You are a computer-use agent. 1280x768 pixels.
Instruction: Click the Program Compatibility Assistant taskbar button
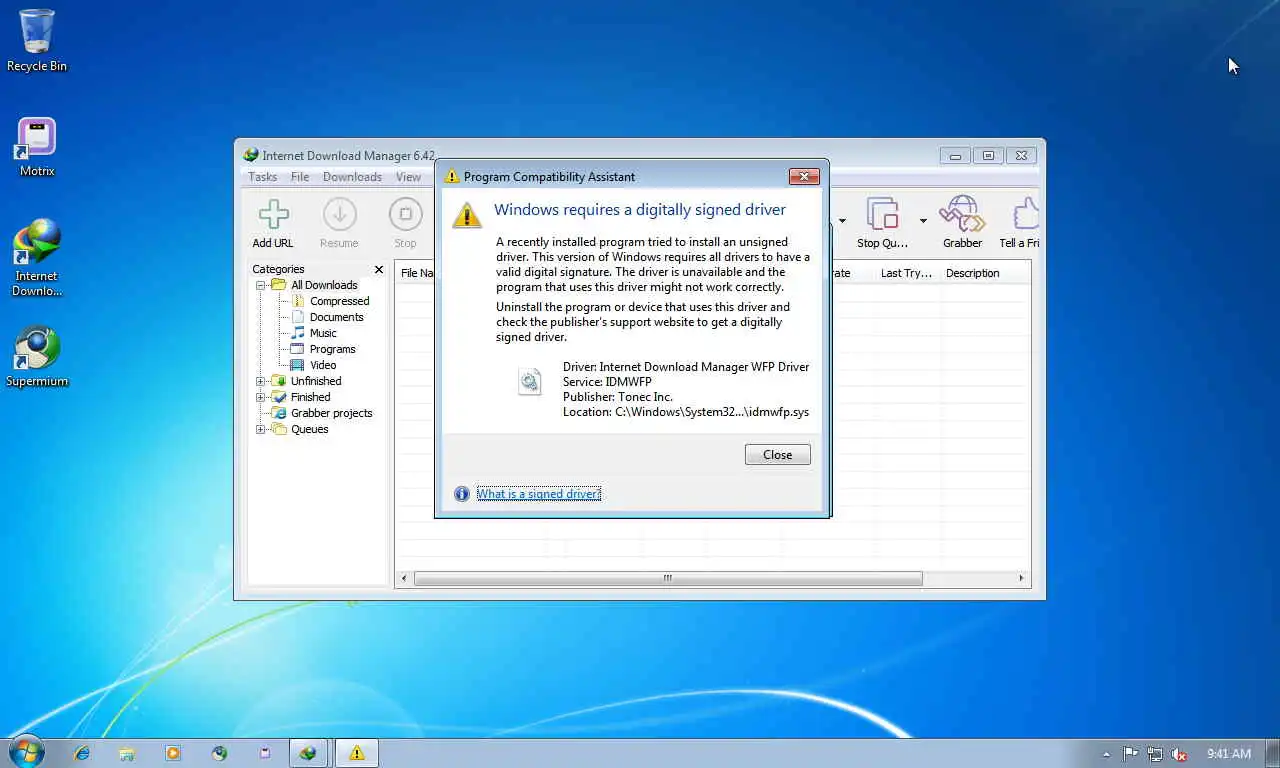click(357, 753)
